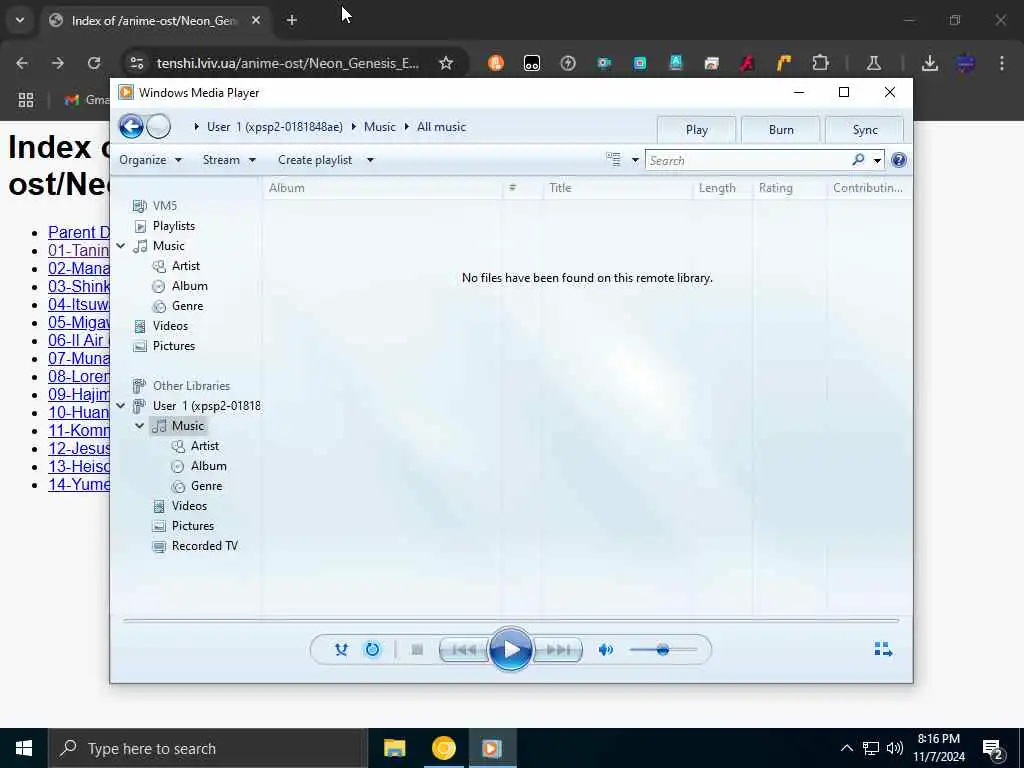The width and height of the screenshot is (1024, 768).
Task: Open the Sync tab
Action: coord(865,129)
